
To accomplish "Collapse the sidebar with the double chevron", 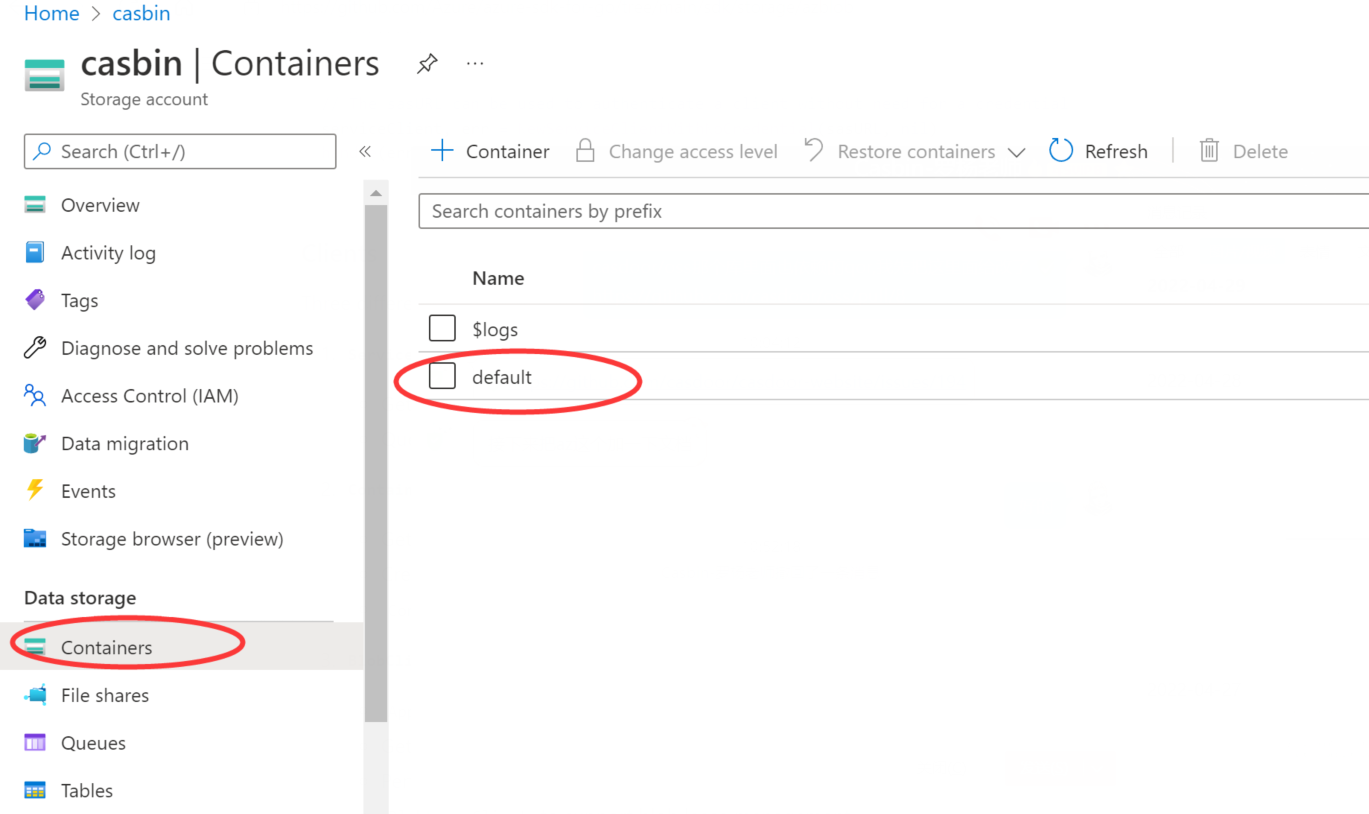I will 365,150.
